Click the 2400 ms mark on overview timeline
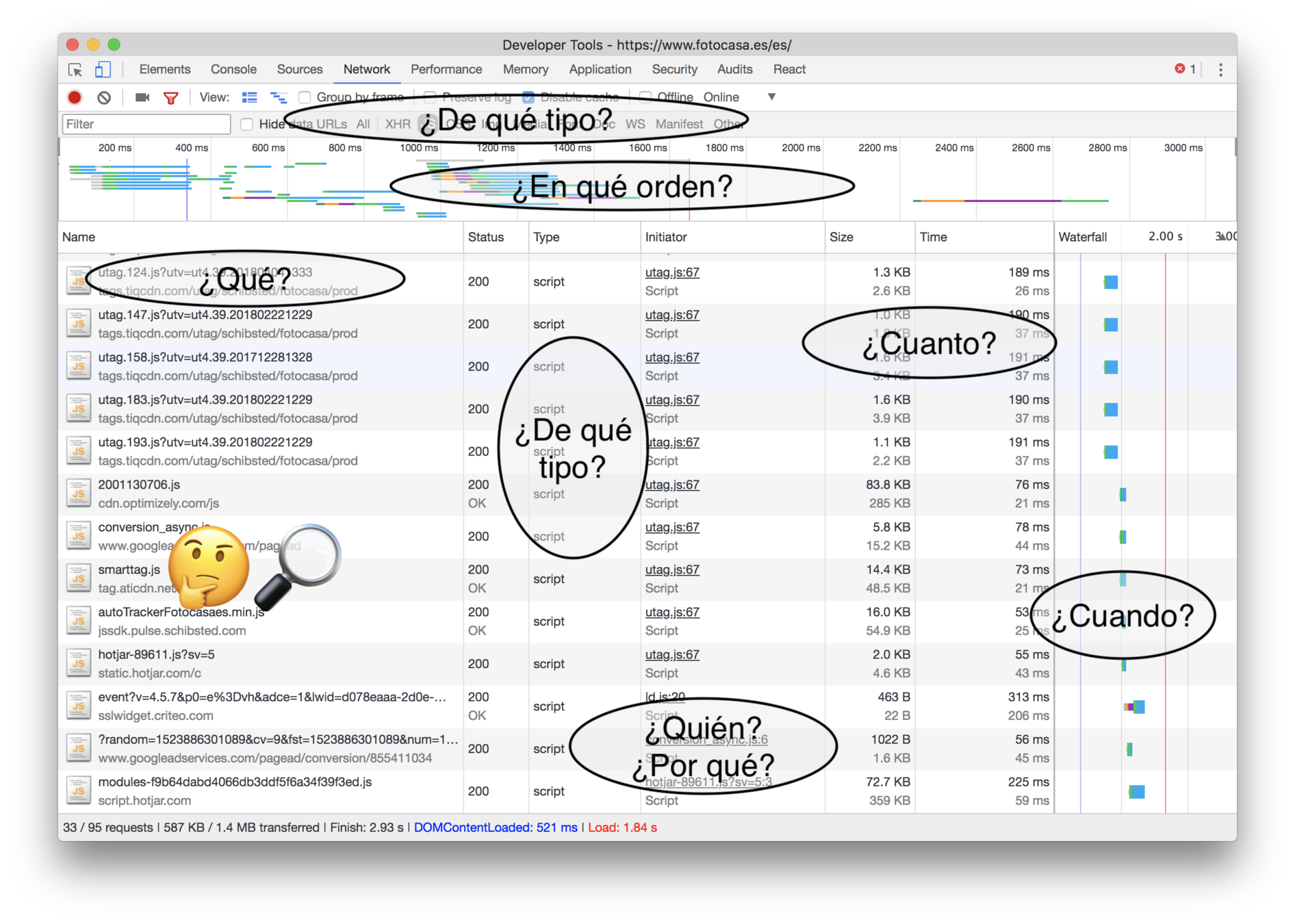Viewport: 1295px width, 924px height. (x=954, y=148)
